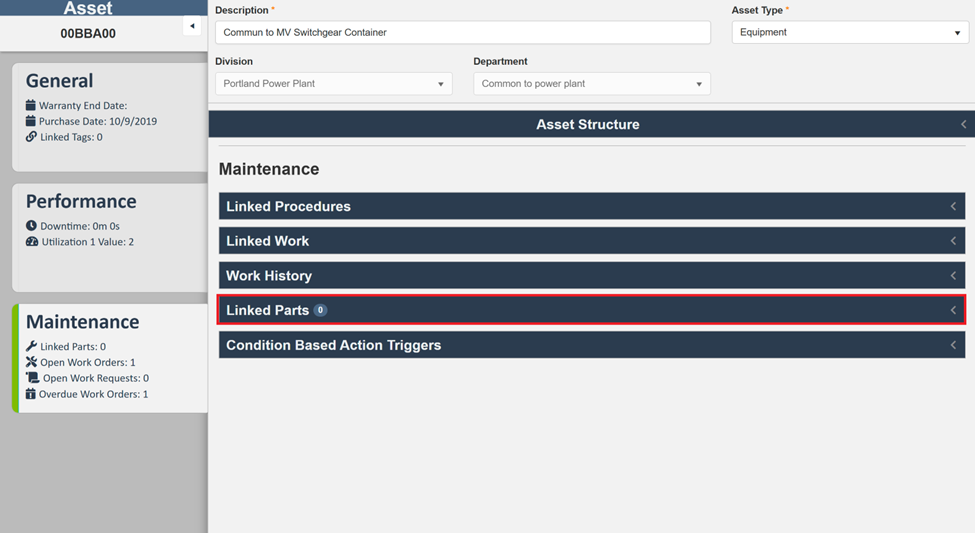This screenshot has width=975, height=533.
Task: Click the chain link icon for Linked Tags
Action: 31,137
